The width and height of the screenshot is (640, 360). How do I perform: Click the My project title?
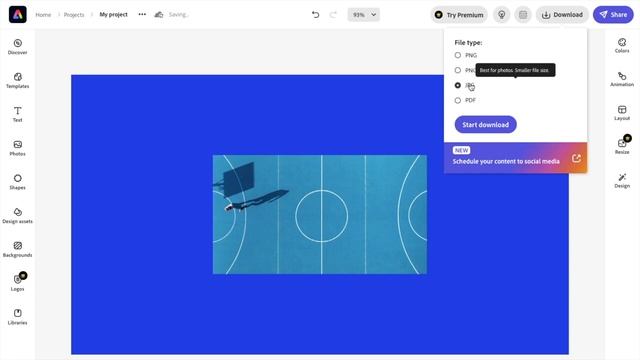pos(113,15)
